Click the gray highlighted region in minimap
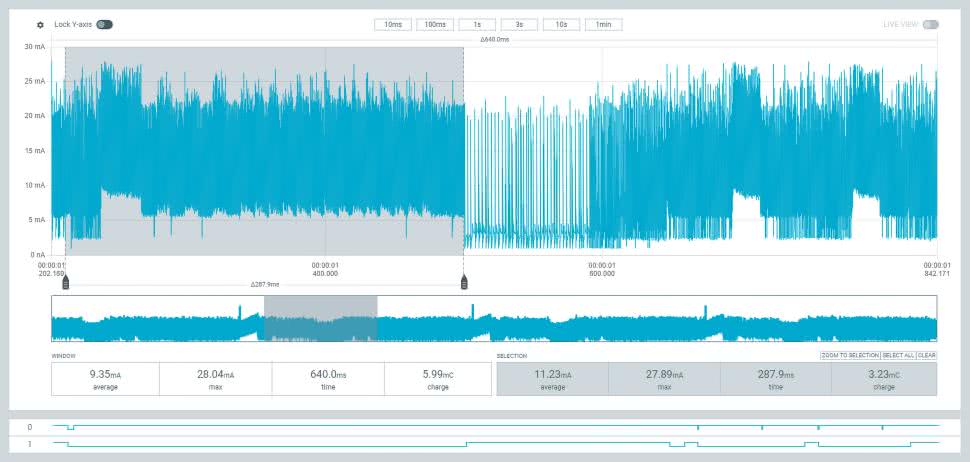Screen dimensions: 970x462 click(x=320, y=320)
